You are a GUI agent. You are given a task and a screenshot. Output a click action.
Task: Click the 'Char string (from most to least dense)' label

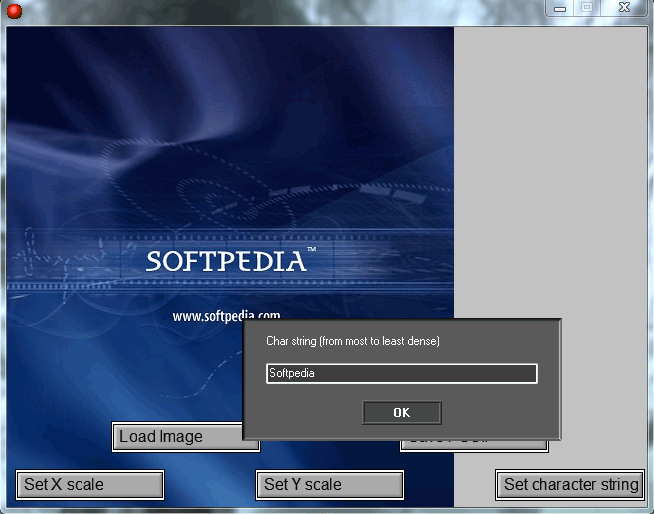[353, 341]
